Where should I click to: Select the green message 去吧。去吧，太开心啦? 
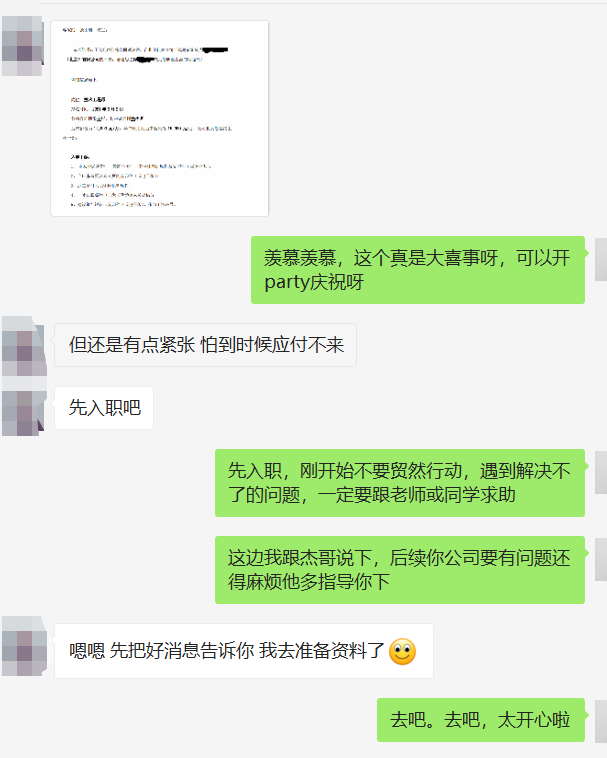481,720
